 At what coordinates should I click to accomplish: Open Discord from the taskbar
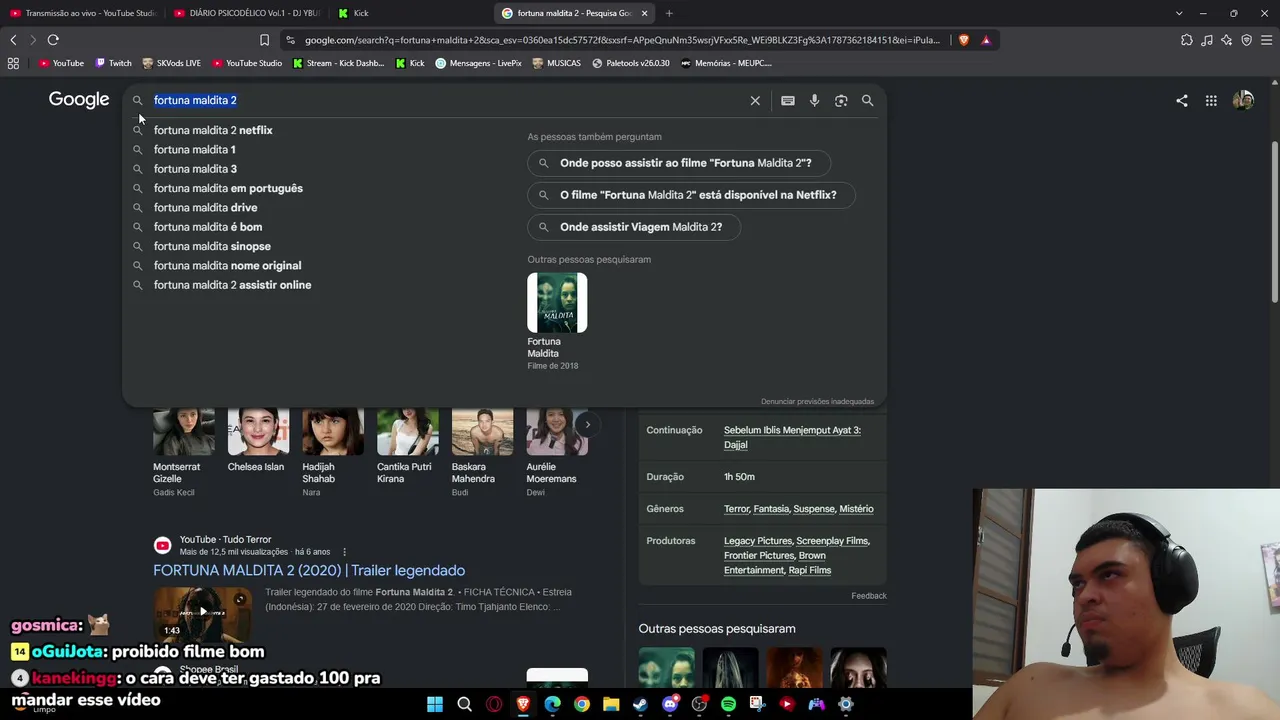(x=670, y=704)
